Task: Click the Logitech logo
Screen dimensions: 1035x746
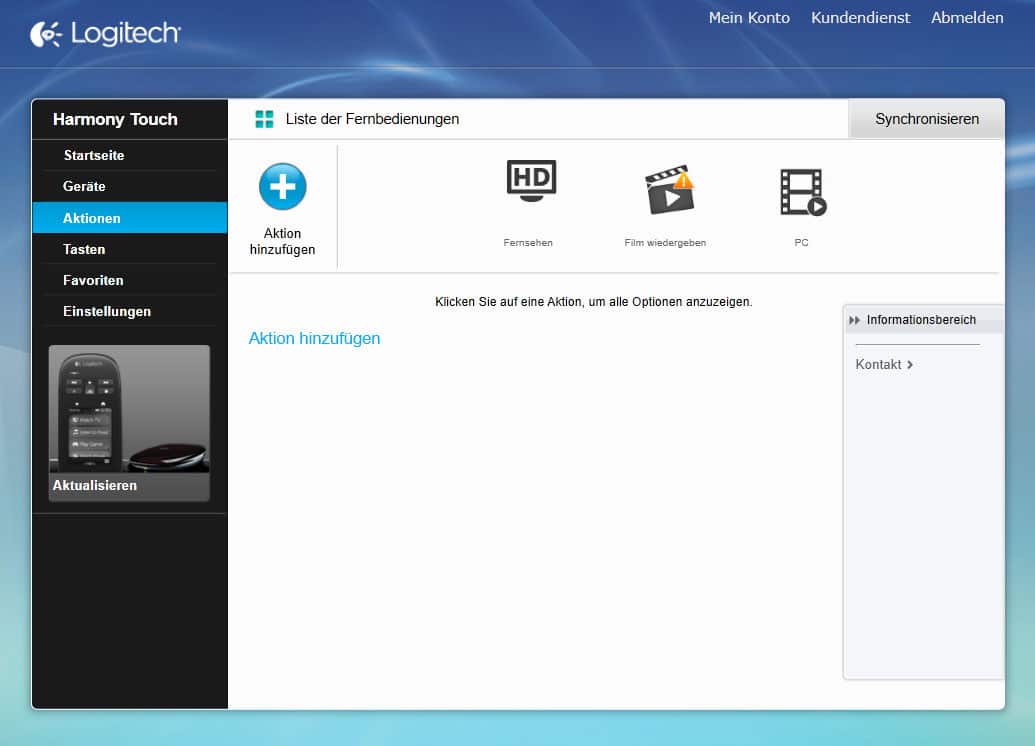Action: pos(106,34)
